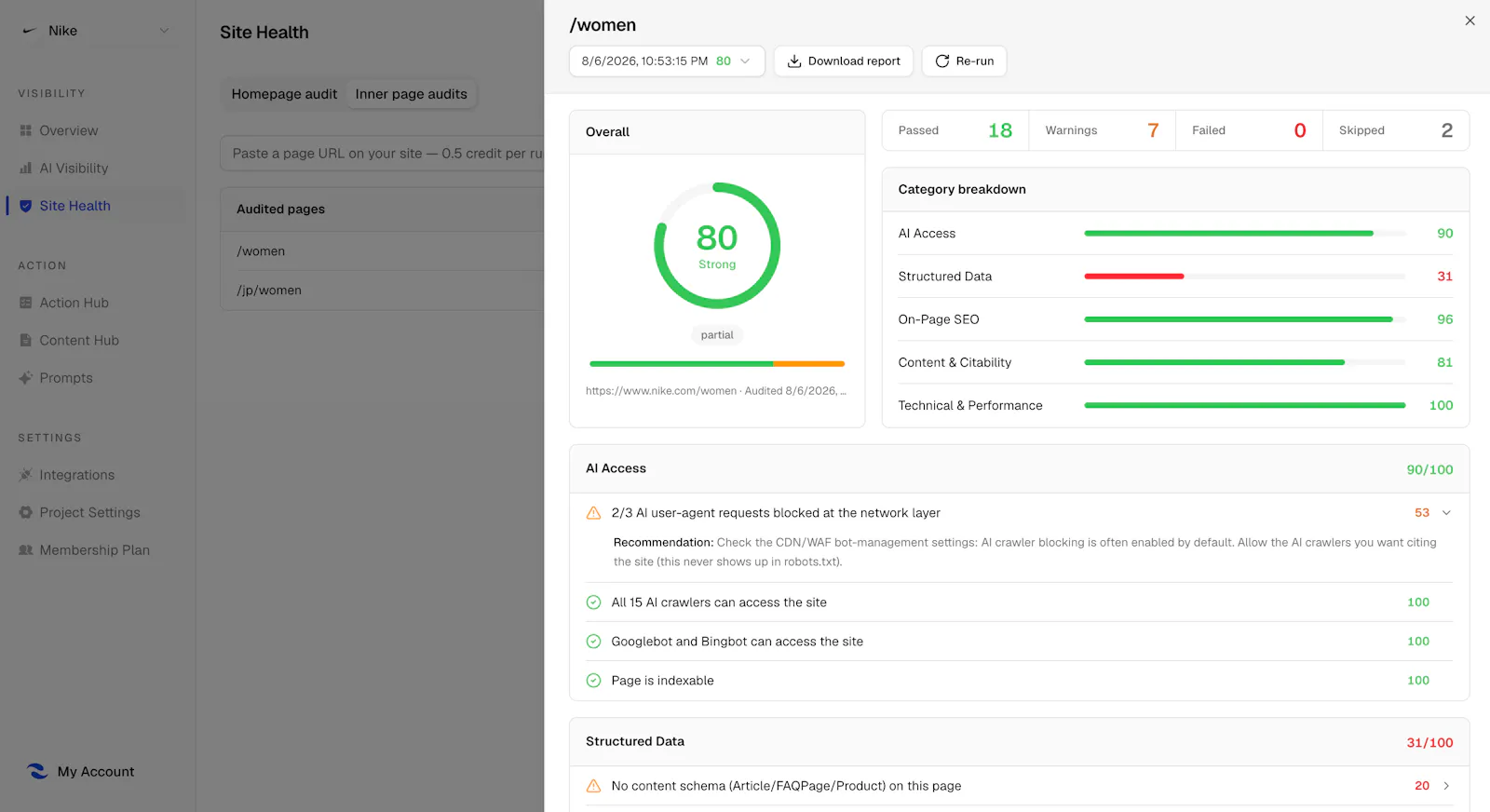
Task: Click the Skipped 2 summary tile
Action: 1396,130
